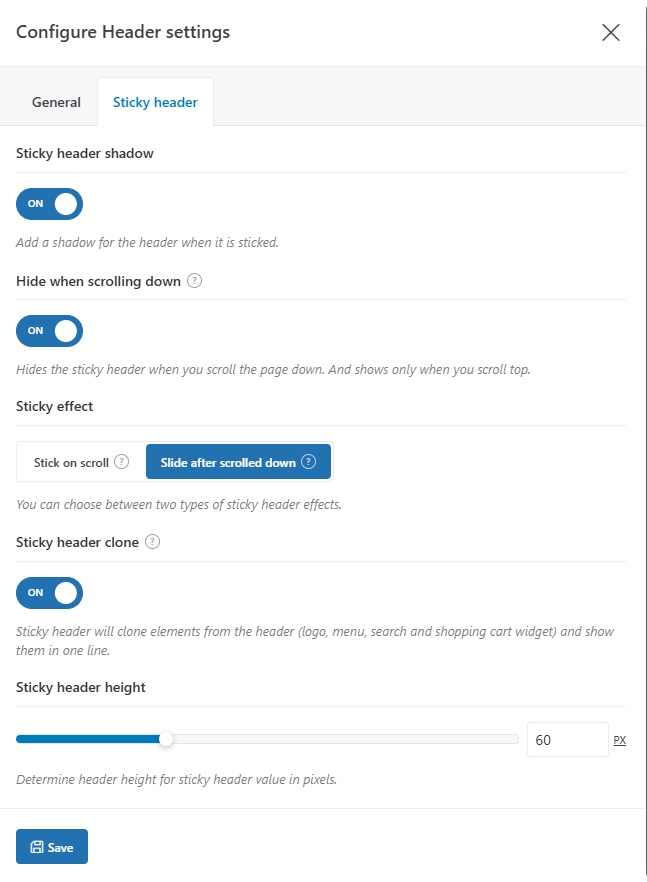Select the Sticky header tab
The width and height of the screenshot is (647, 882).
point(155,102)
